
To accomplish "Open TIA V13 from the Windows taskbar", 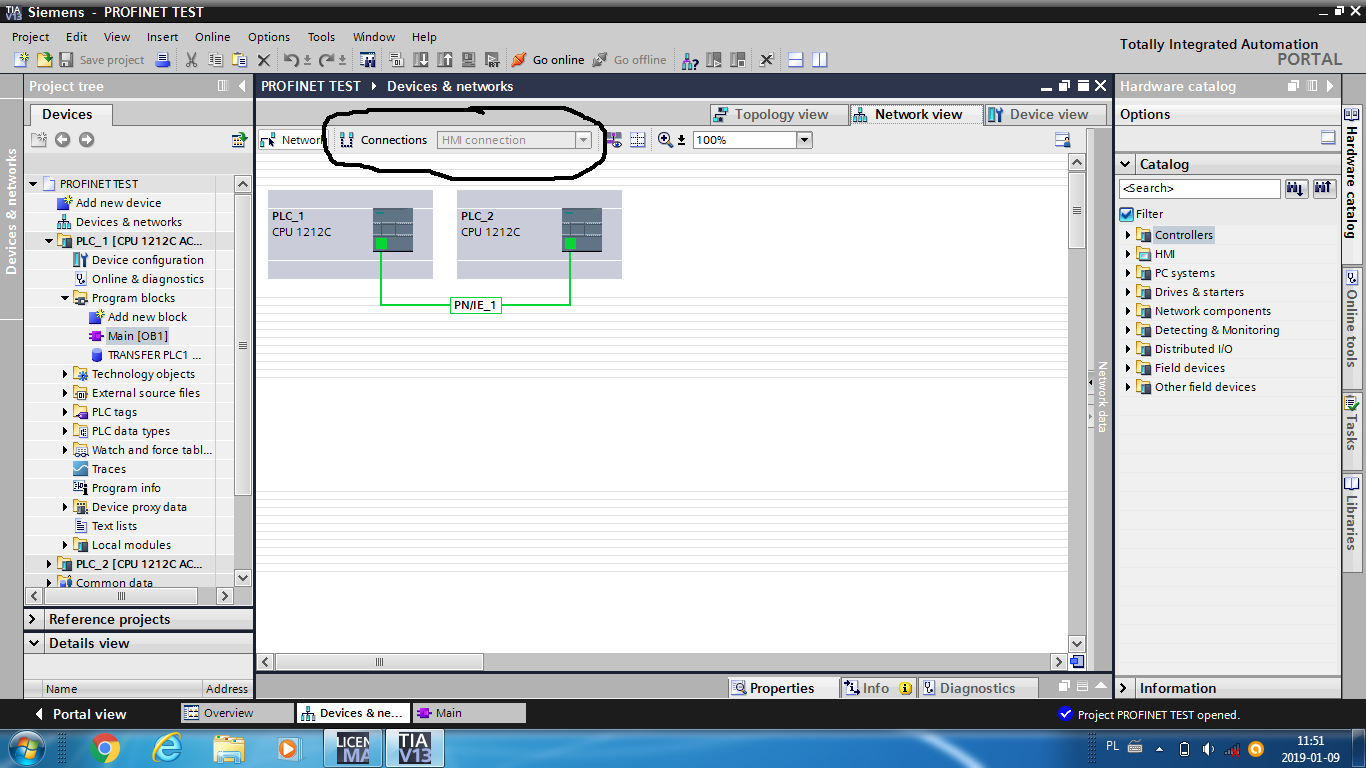I will tap(414, 748).
